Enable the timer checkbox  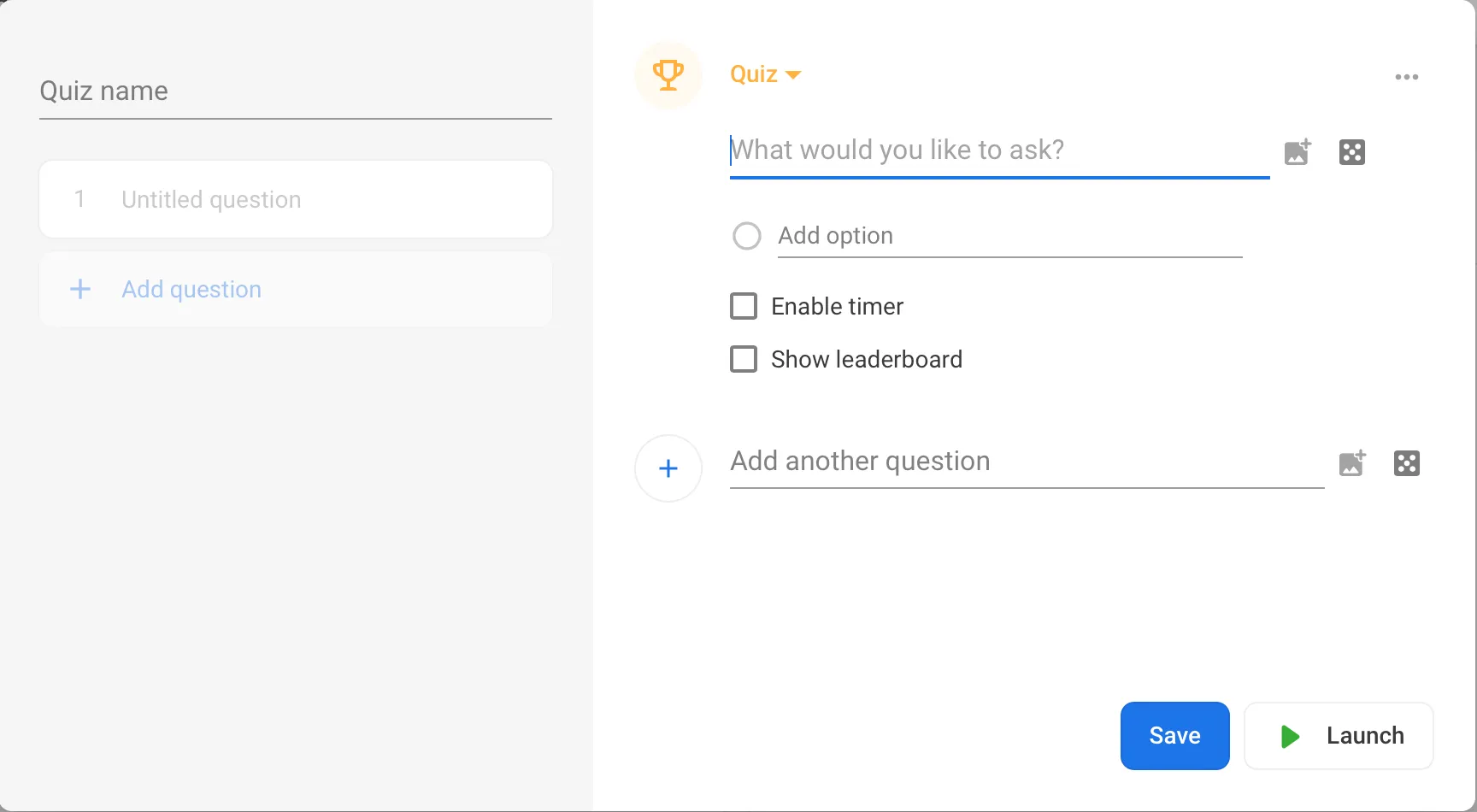(744, 306)
